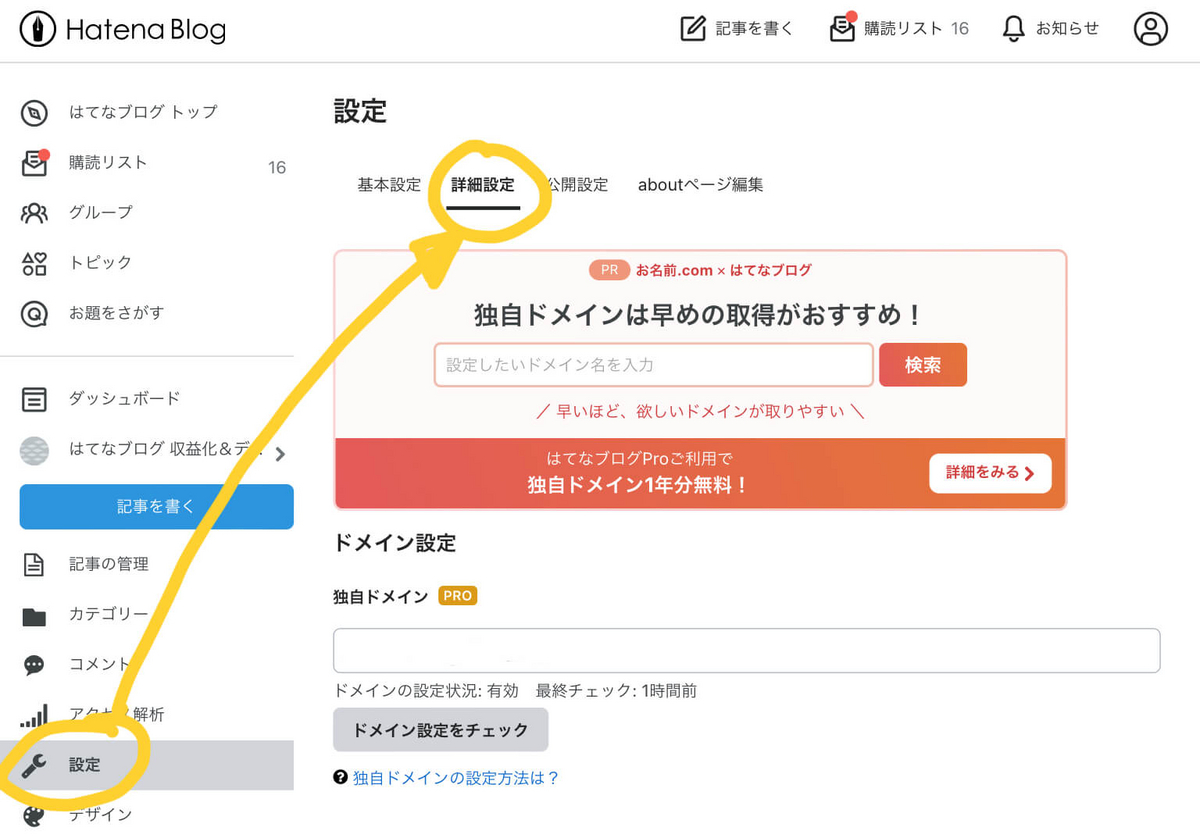Select 設定 in the sidebar
This screenshot has height=838, width=1200.
(x=147, y=765)
